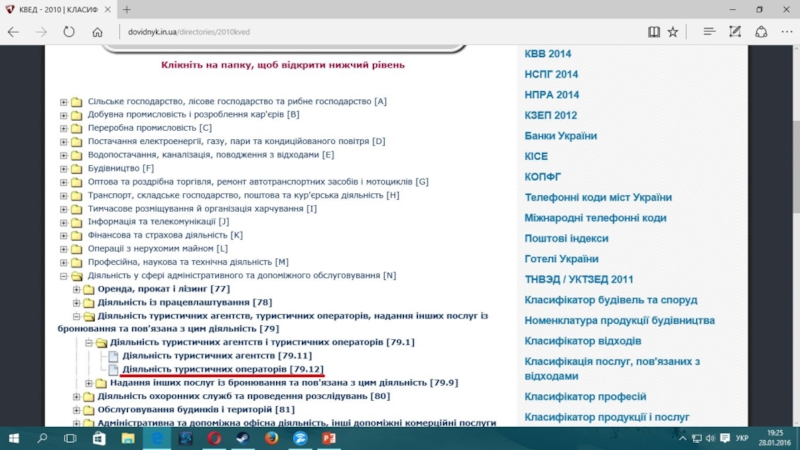Collapse the section [N] tree node
The image size is (800, 450).
tap(63, 276)
